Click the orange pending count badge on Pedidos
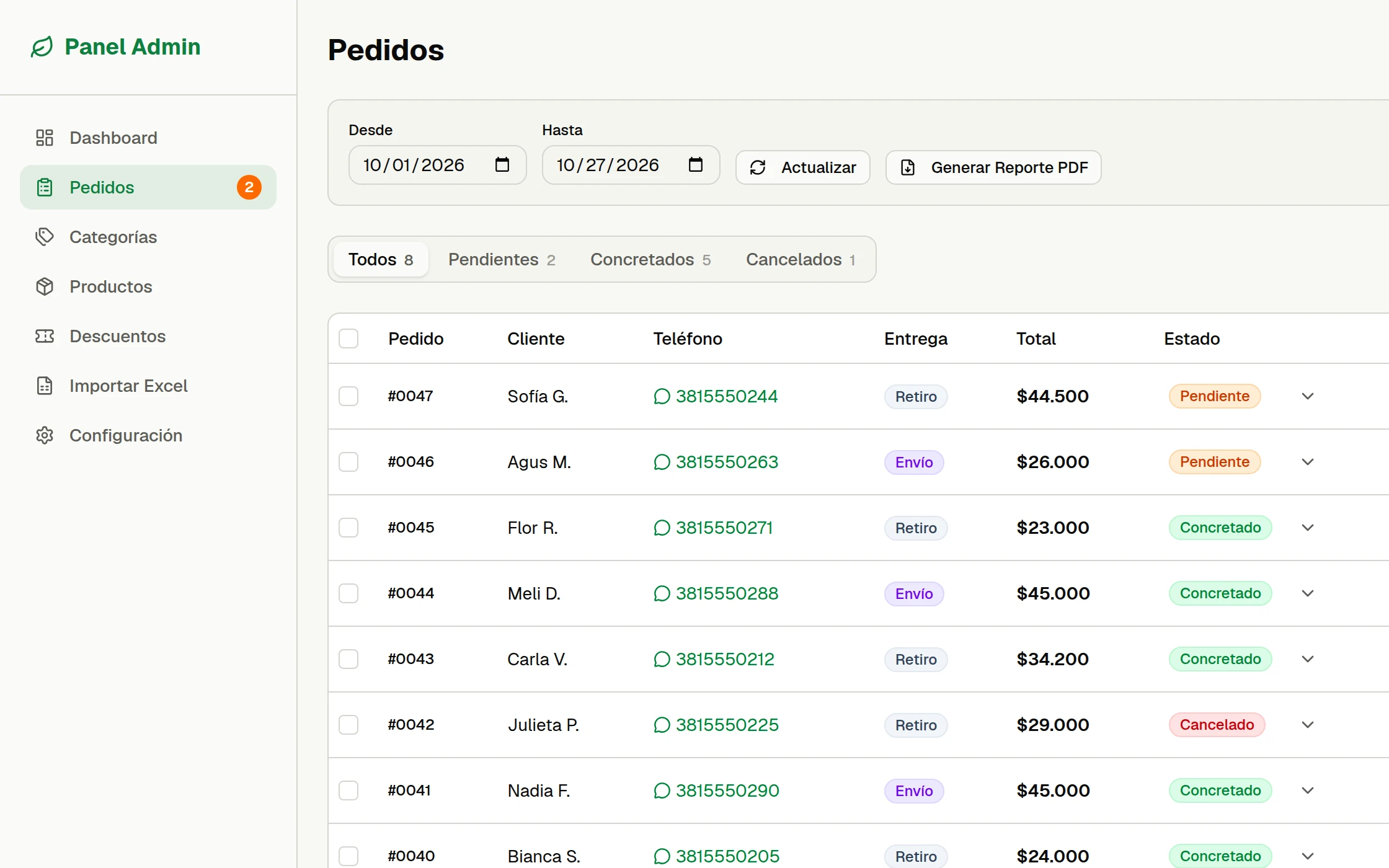 249,187
